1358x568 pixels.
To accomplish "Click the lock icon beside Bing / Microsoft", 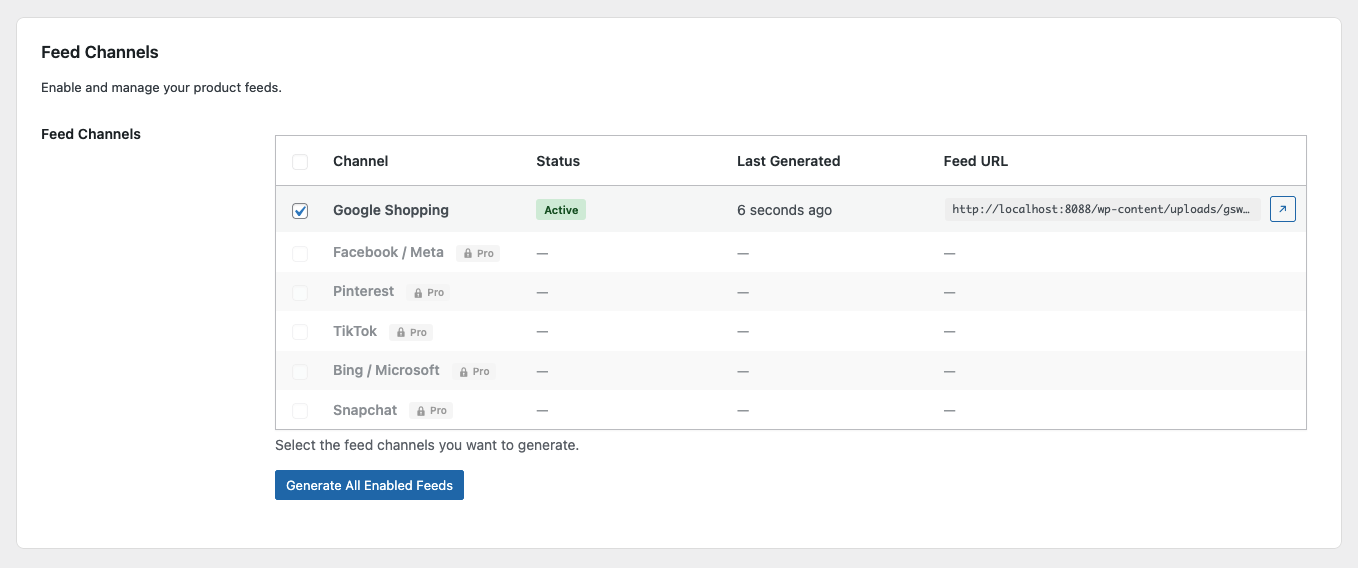I will (464, 371).
